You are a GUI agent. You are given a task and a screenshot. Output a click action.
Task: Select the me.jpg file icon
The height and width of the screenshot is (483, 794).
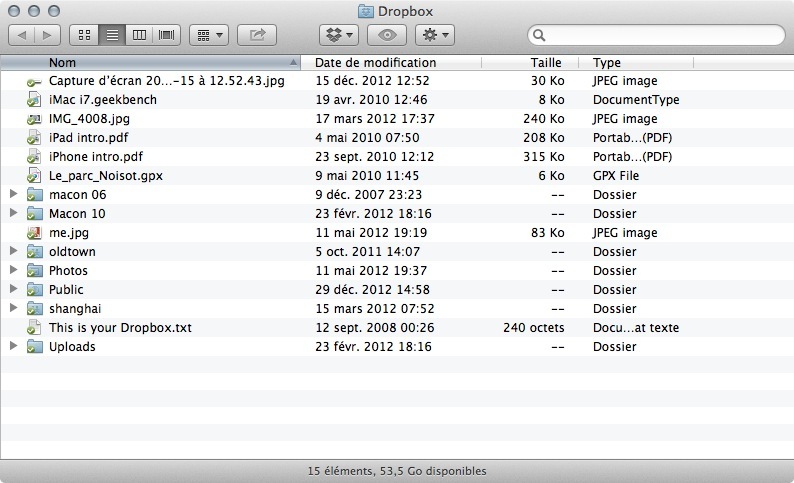[35, 233]
